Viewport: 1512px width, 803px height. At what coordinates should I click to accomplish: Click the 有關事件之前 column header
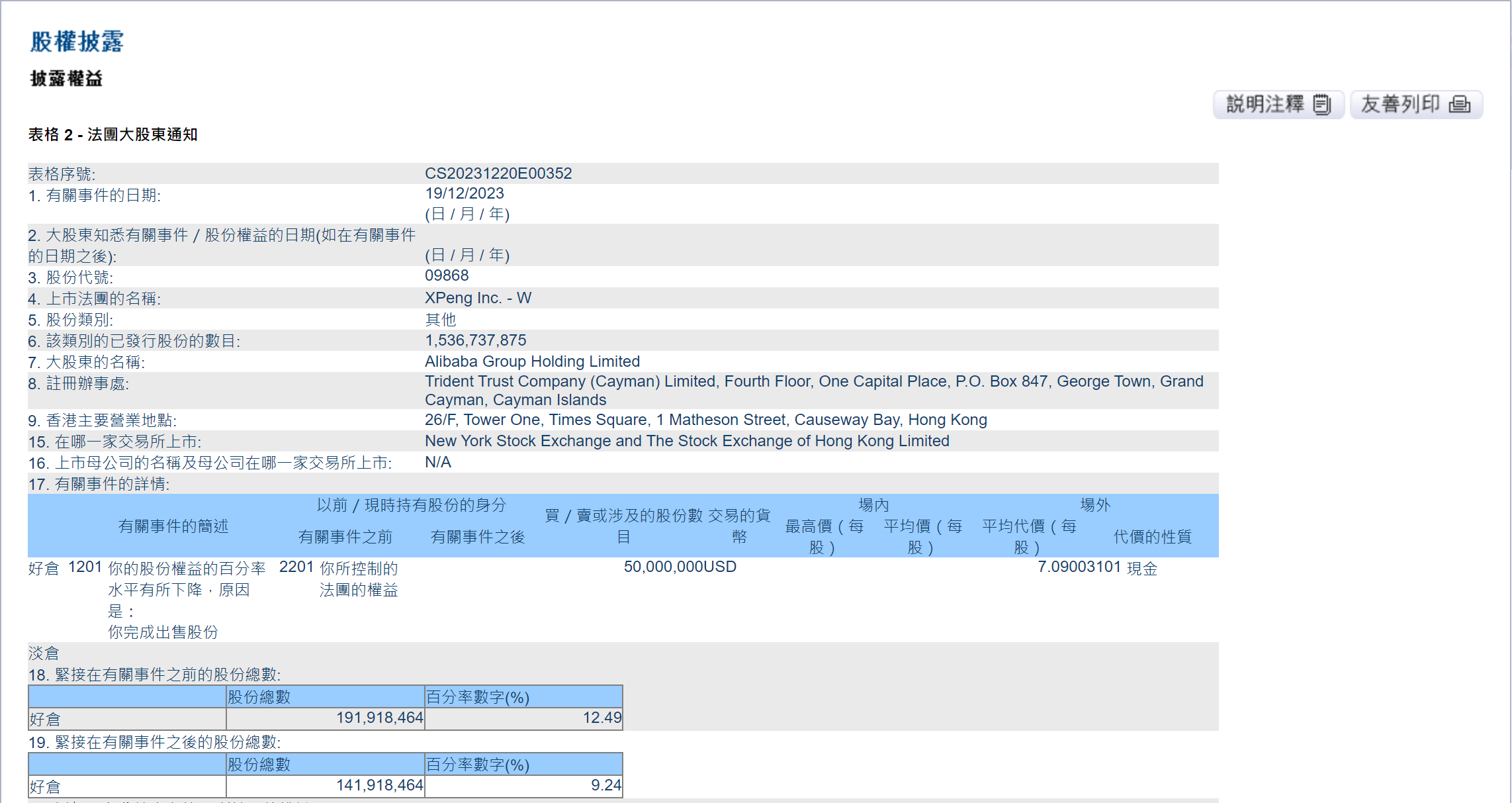click(345, 537)
